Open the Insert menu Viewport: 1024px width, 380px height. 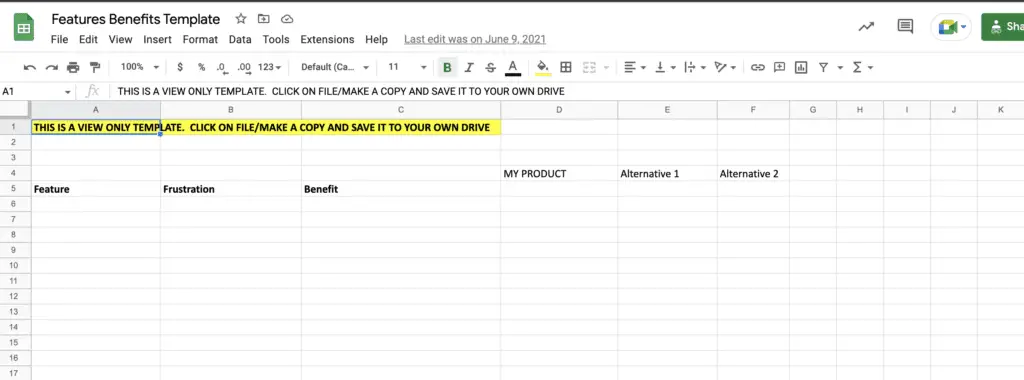[157, 39]
